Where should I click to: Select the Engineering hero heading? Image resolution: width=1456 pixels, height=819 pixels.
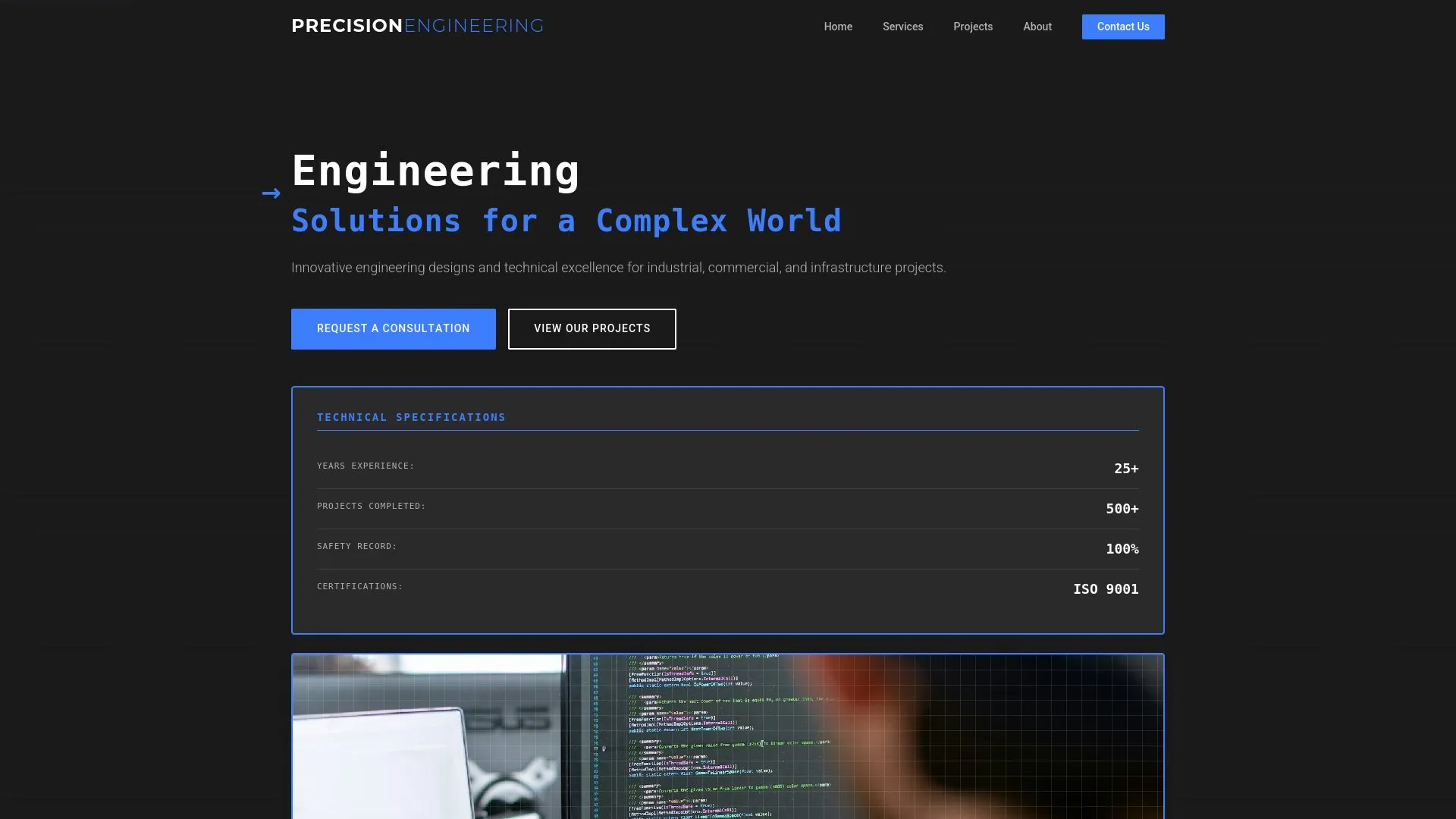tap(435, 170)
